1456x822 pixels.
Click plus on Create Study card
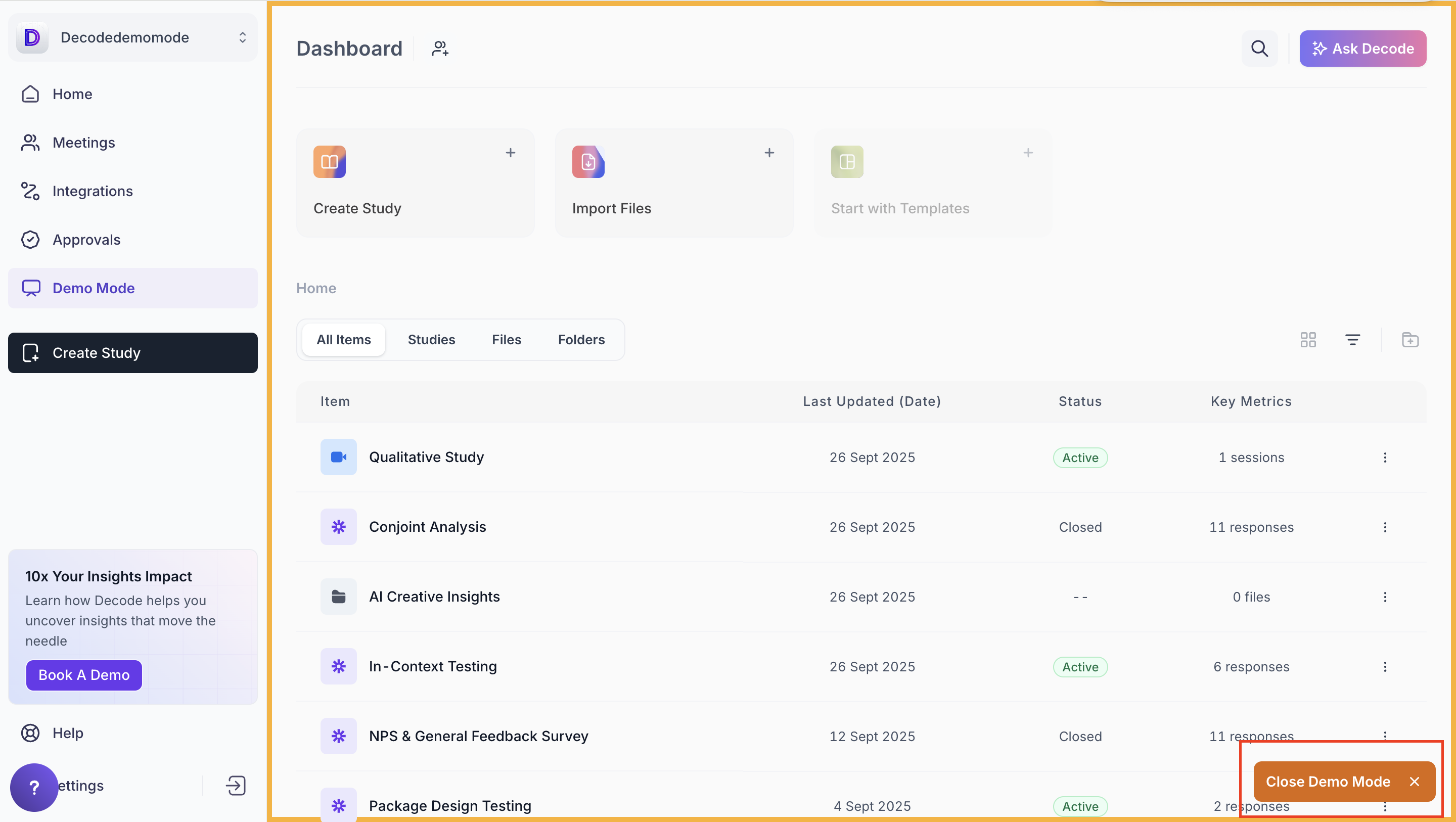click(x=511, y=153)
